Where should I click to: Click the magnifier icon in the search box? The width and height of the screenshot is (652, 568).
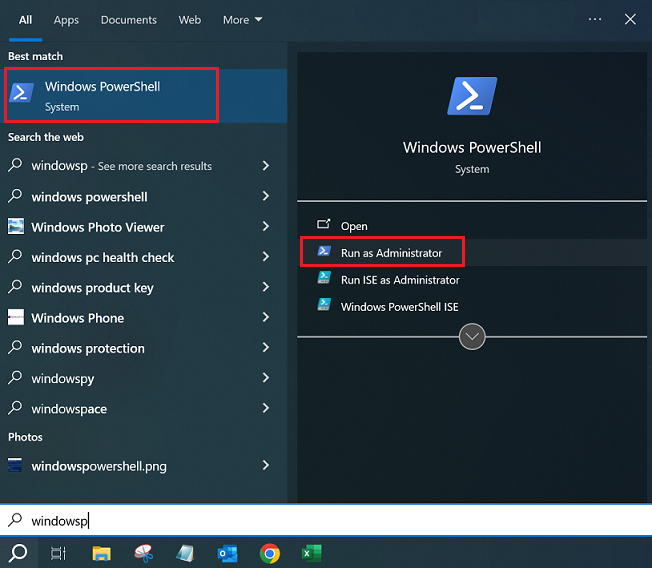(x=15, y=519)
